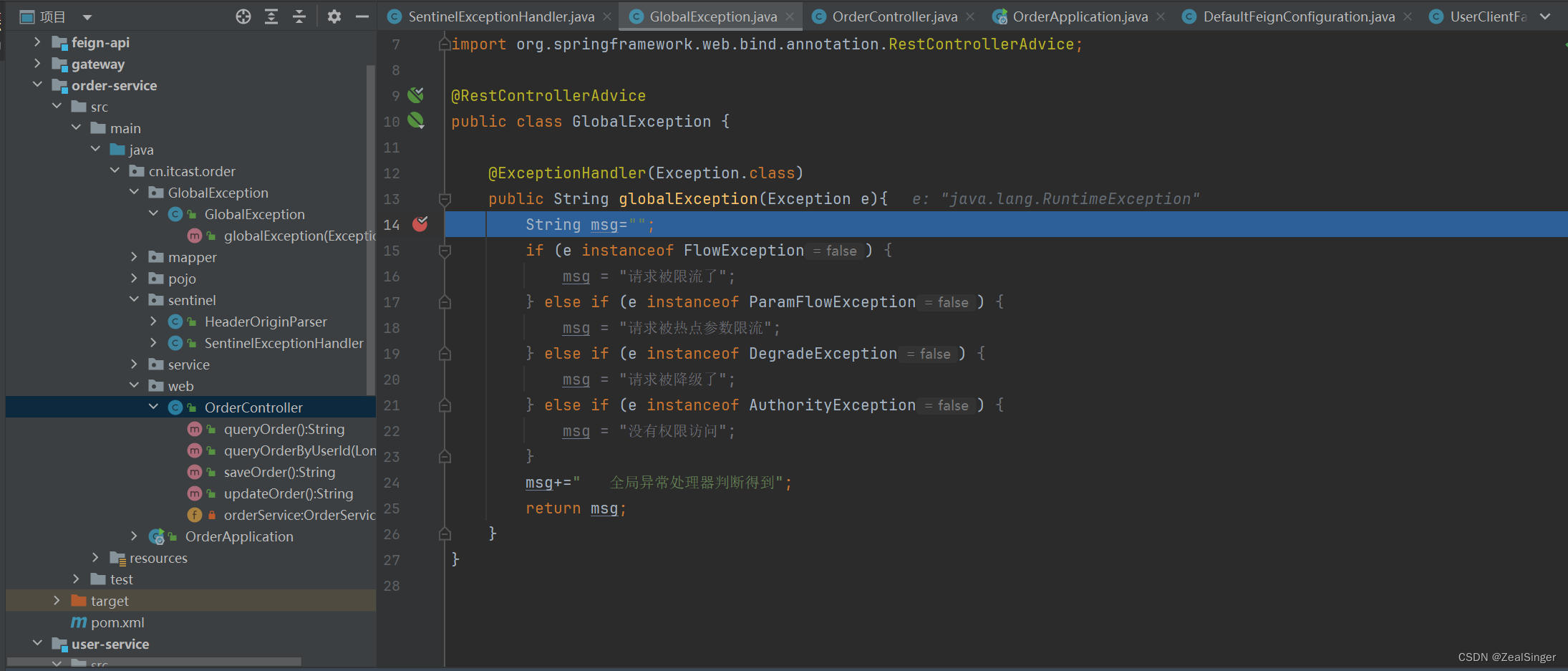Collapse the order-service folder in the tree
This screenshot has width=1568, height=671.
click(x=37, y=85)
